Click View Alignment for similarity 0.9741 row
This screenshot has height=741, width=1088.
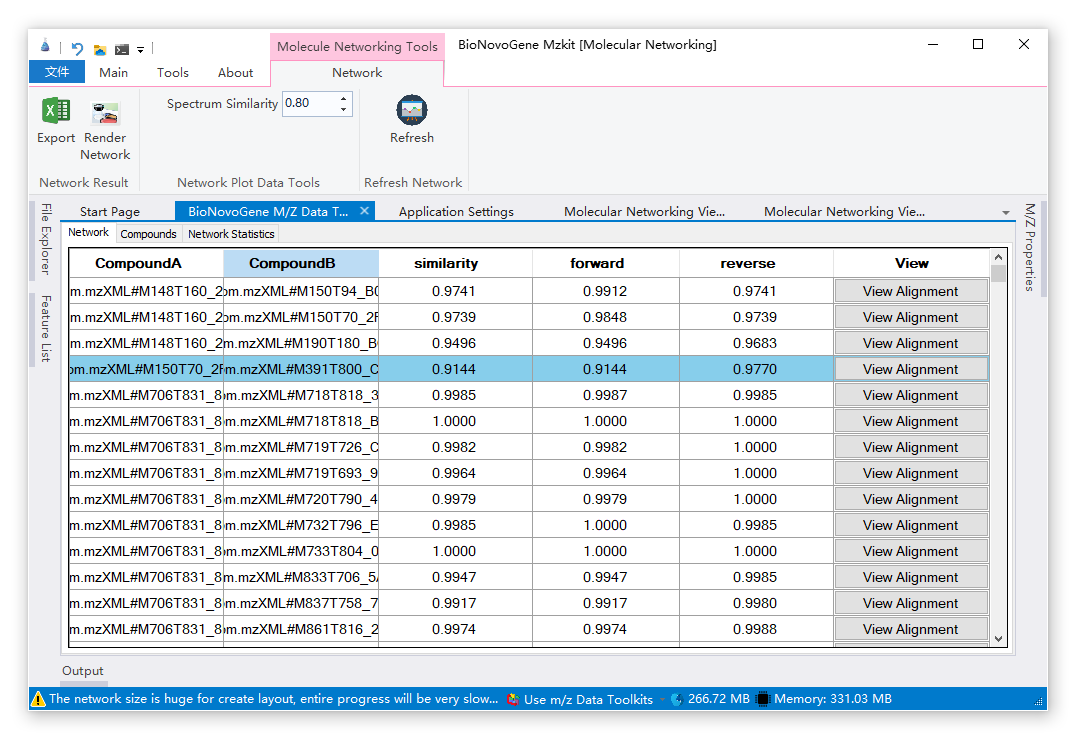pos(910,291)
